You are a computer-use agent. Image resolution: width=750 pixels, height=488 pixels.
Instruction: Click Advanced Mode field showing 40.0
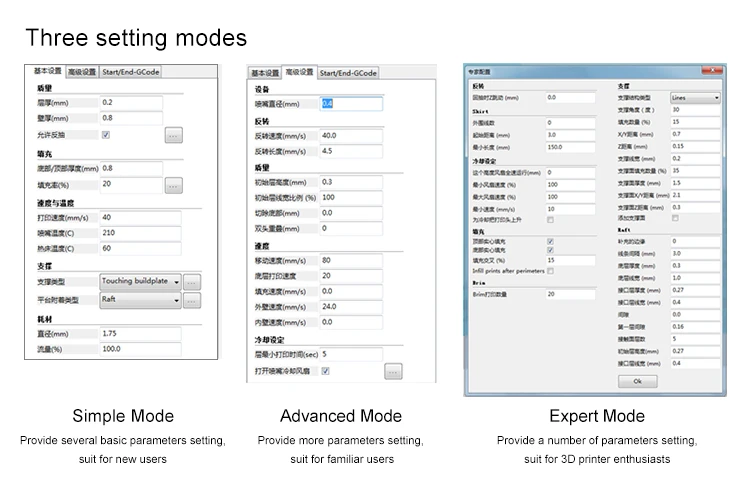(351, 136)
